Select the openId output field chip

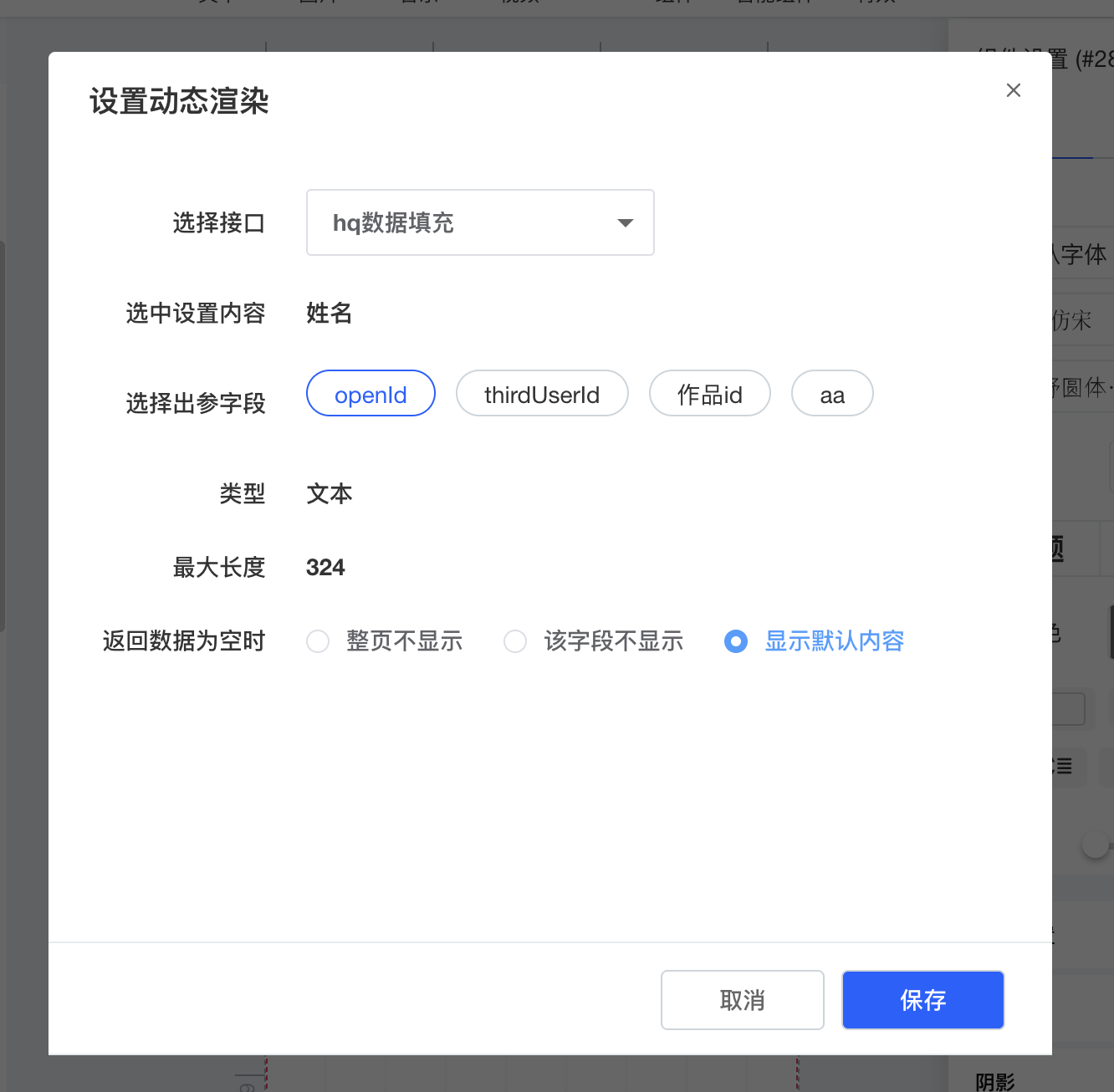point(370,394)
